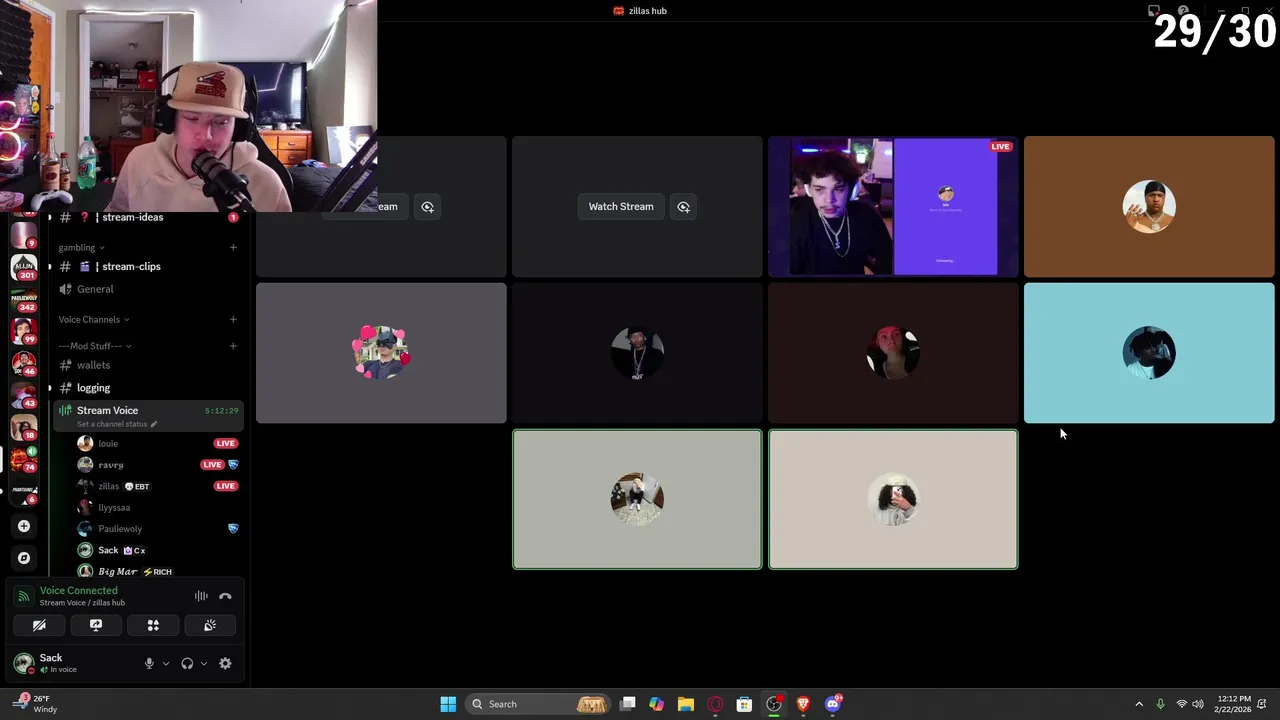
Task: Focus the participant tile with heart-decorated avatar
Action: (x=381, y=353)
